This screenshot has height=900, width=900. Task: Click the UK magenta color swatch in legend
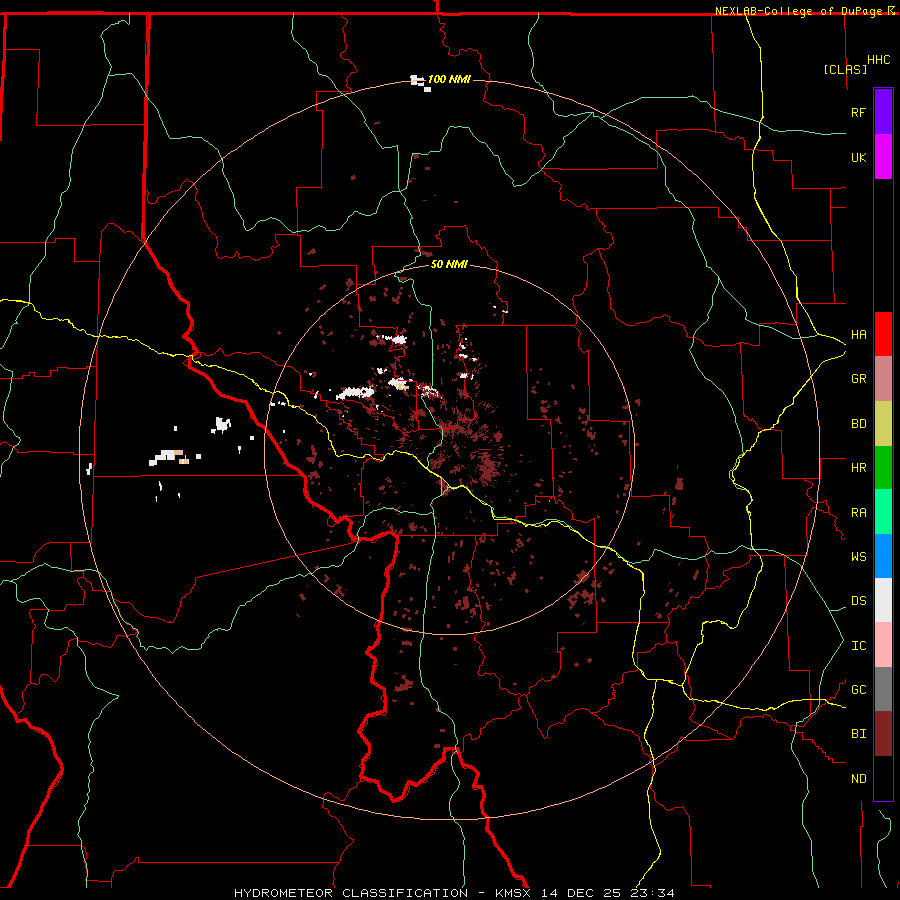tap(883, 157)
